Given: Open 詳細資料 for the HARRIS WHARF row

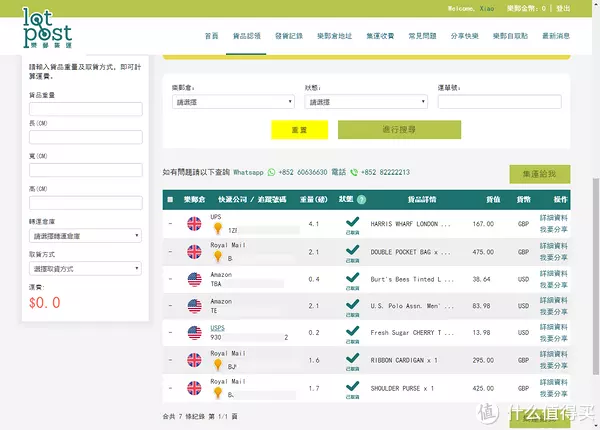Looking at the screenshot, I should (x=554, y=218).
